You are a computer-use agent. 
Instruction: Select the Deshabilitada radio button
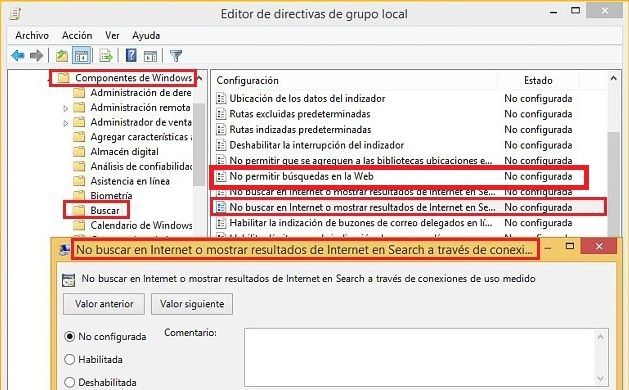(x=70, y=382)
